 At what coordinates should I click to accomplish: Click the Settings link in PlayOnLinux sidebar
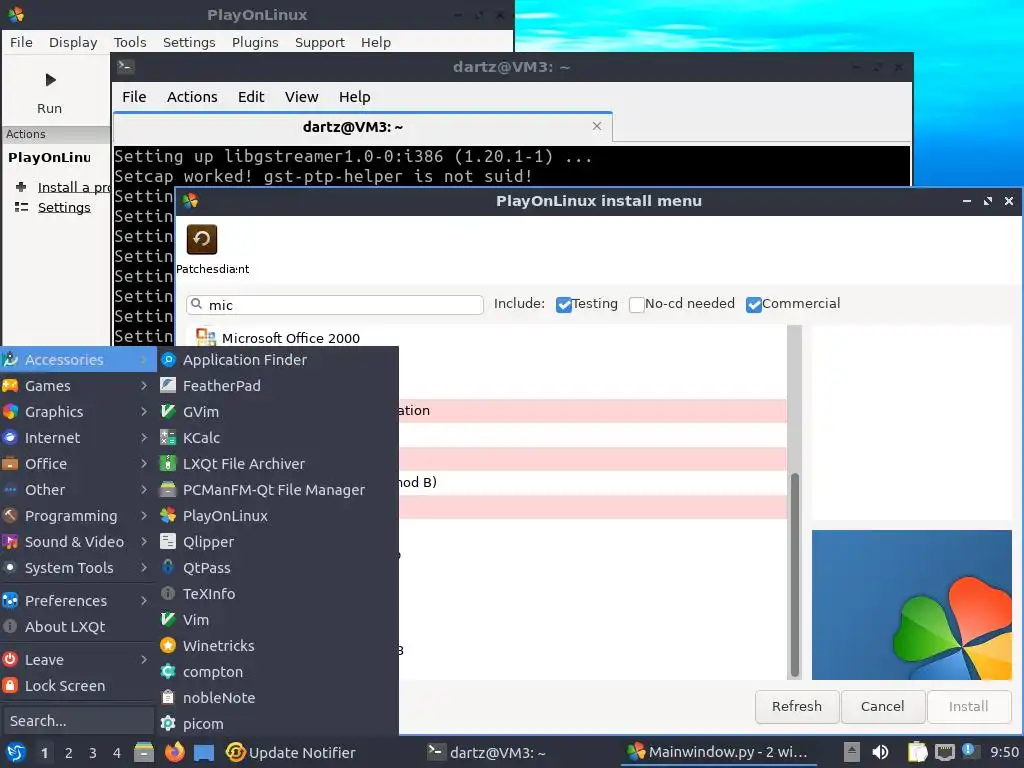pyautogui.click(x=64, y=208)
